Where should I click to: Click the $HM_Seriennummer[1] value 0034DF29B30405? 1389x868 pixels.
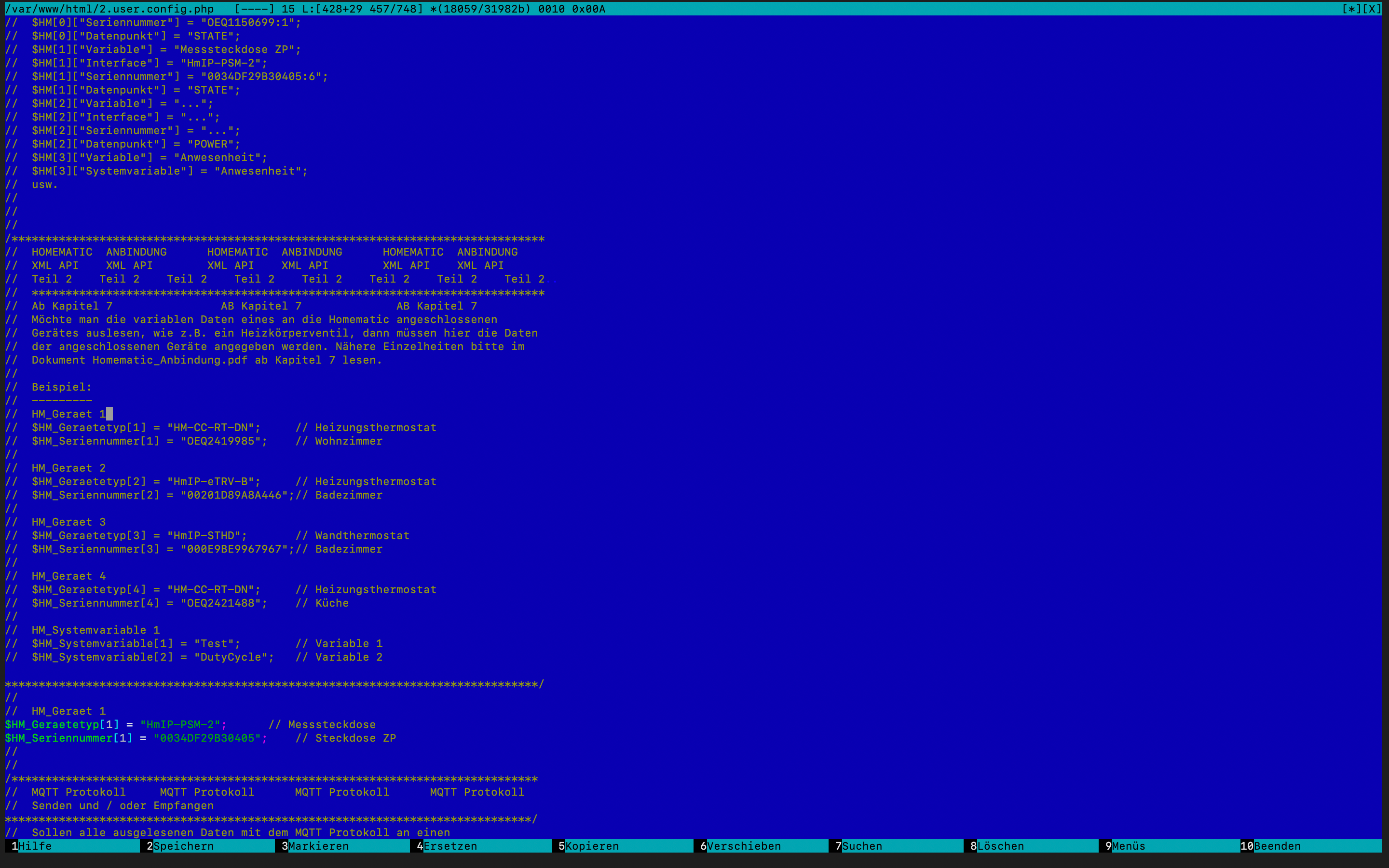tap(206, 738)
